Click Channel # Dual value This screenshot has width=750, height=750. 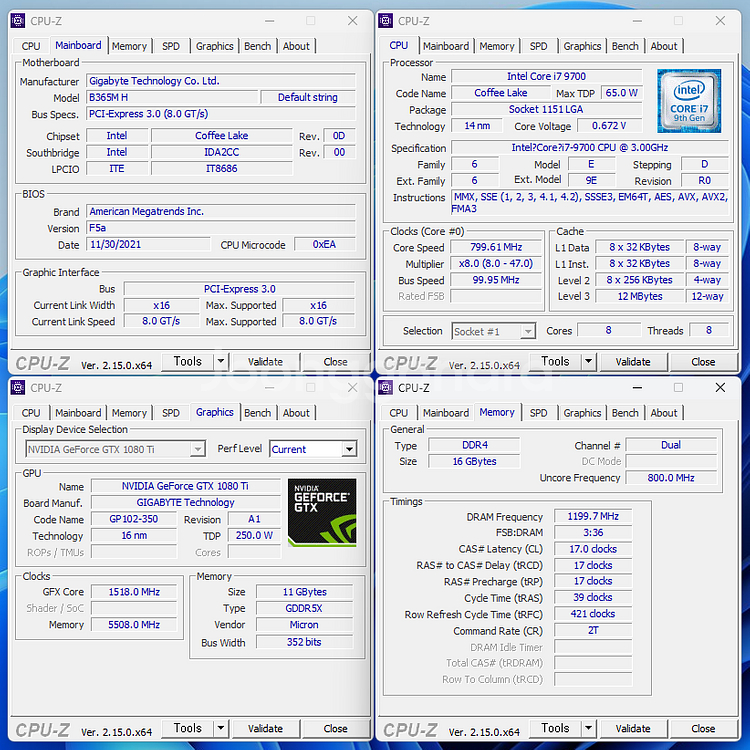(671, 445)
